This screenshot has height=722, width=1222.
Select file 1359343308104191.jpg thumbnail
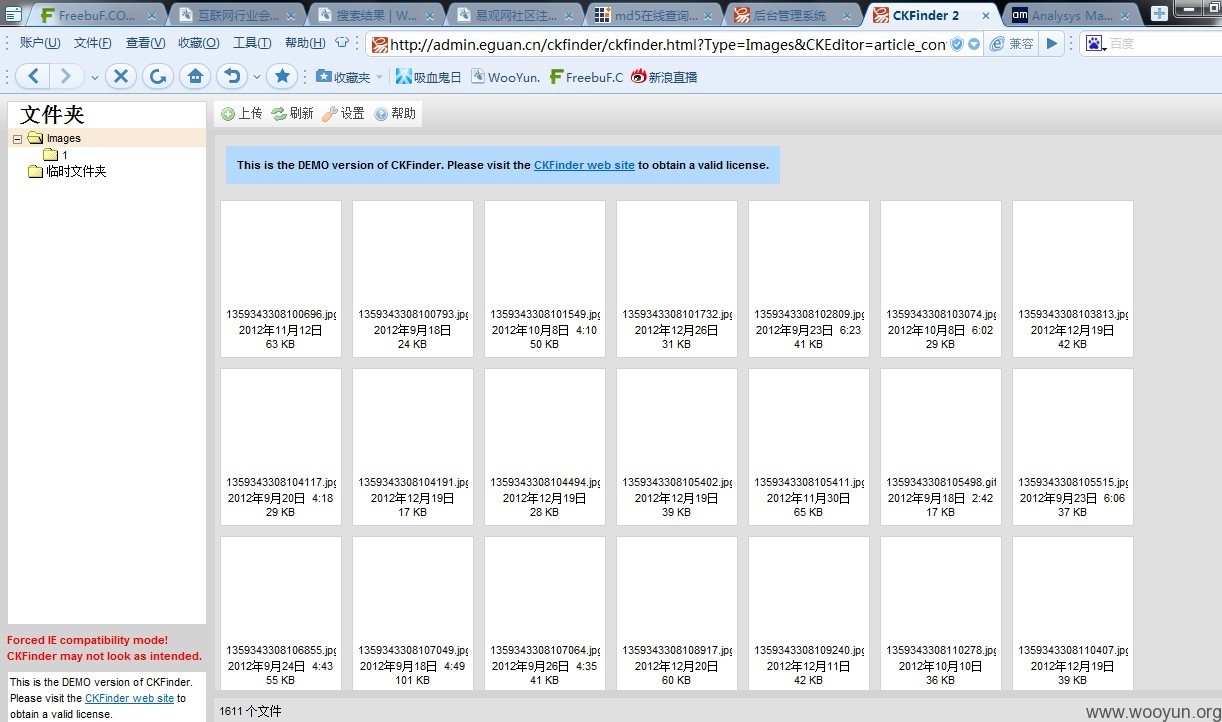[413, 447]
